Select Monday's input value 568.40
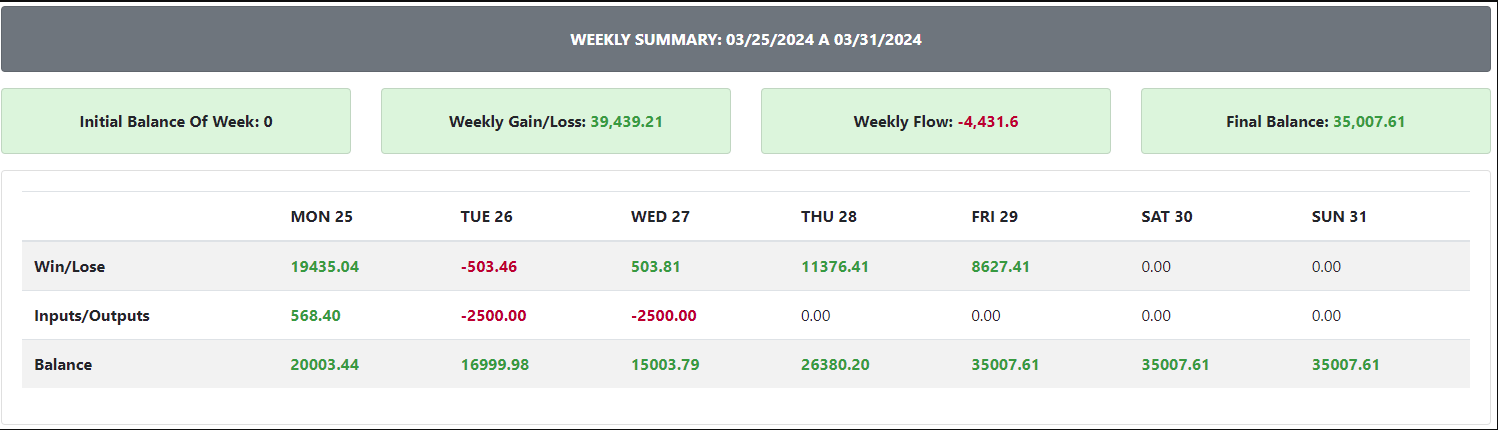Image resolution: width=1498 pixels, height=430 pixels. (316, 315)
